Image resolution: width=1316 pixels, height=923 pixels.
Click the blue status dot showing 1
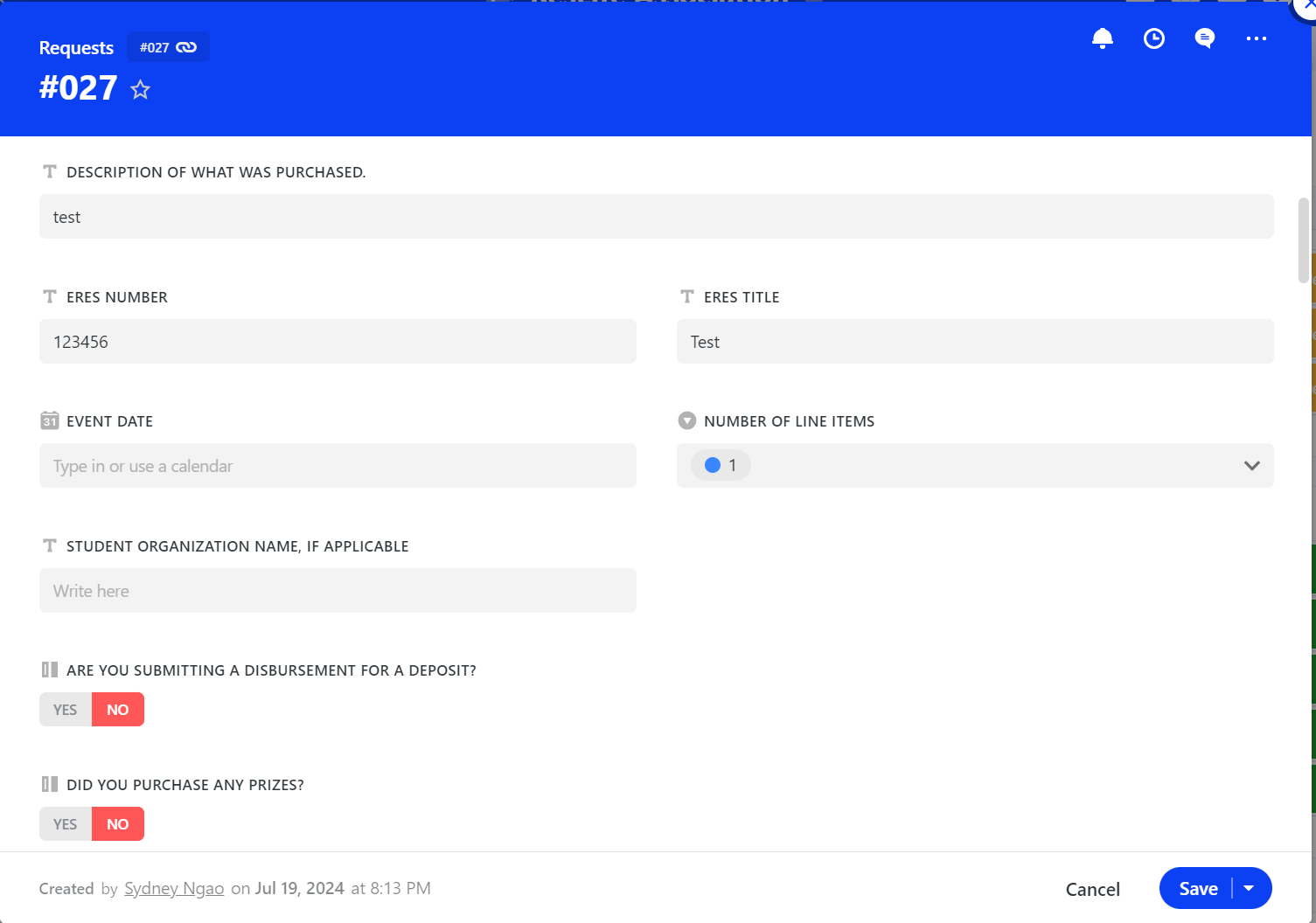point(714,465)
